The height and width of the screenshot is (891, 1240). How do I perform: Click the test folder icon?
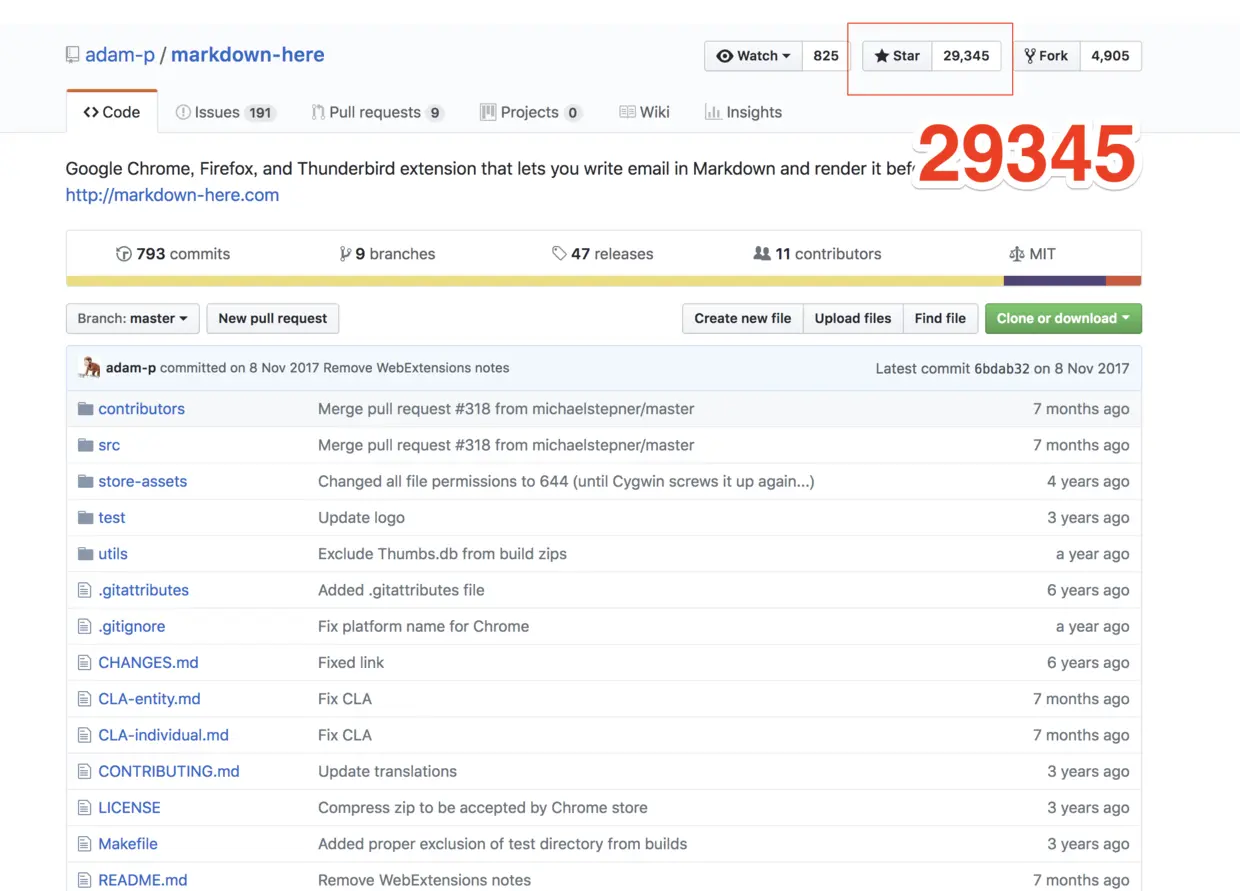pyautogui.click(x=85, y=518)
